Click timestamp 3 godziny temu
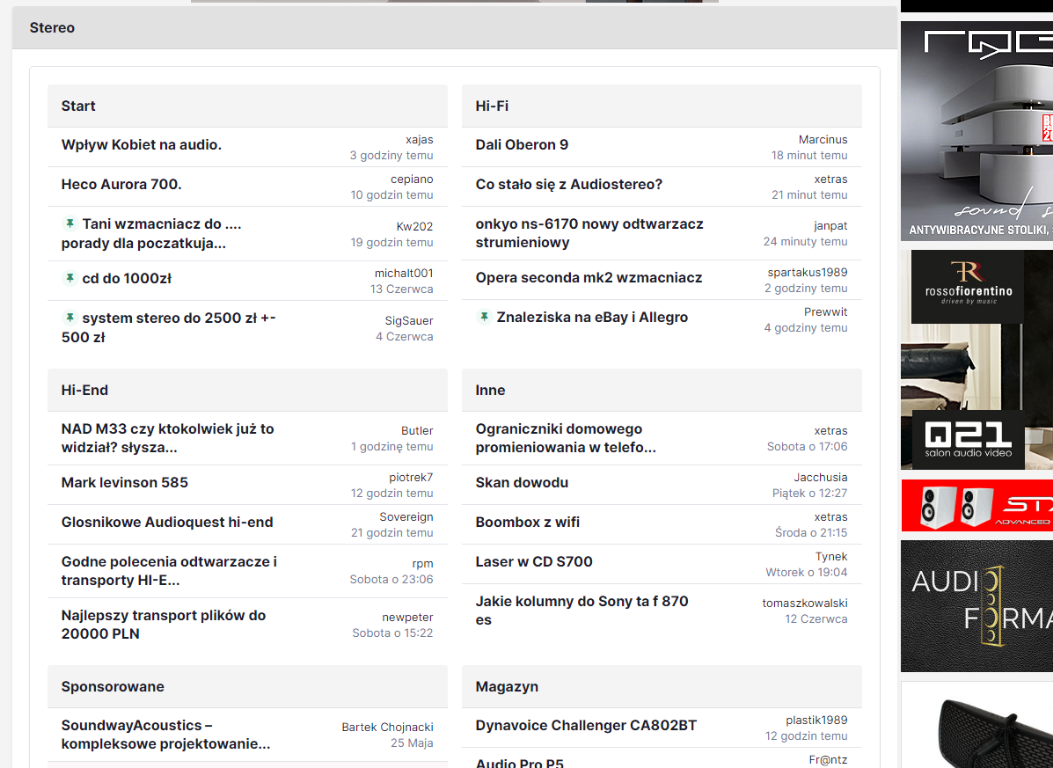The image size is (1053, 768). 391,155
